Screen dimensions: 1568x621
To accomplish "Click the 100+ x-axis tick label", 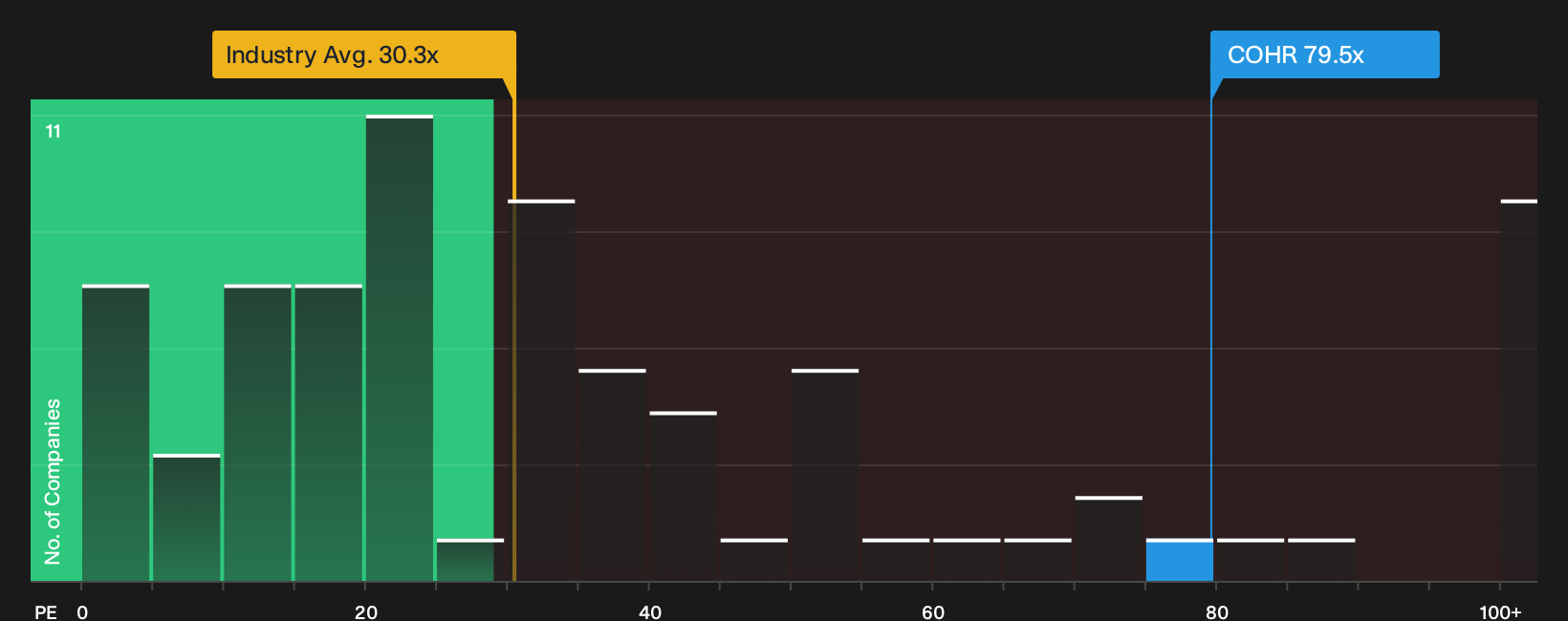I will coord(1500,611).
